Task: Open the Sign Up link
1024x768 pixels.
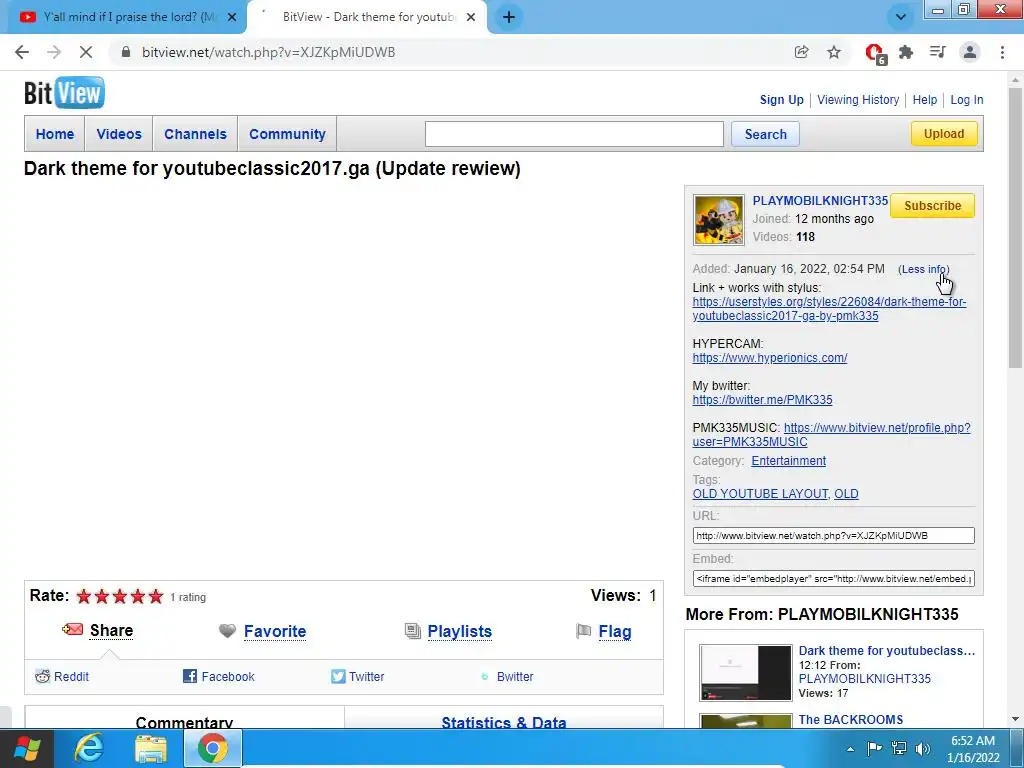Action: click(x=782, y=100)
